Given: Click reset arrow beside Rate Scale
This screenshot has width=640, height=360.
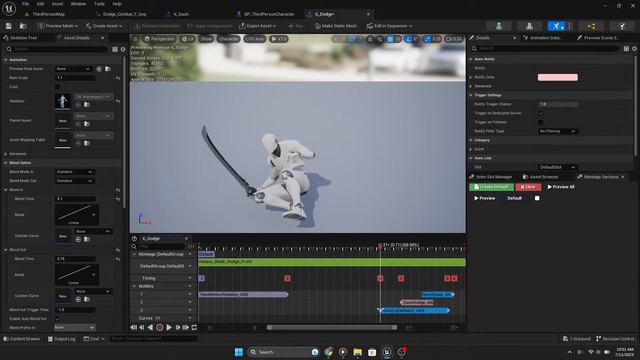Looking at the screenshot, I should [118, 78].
